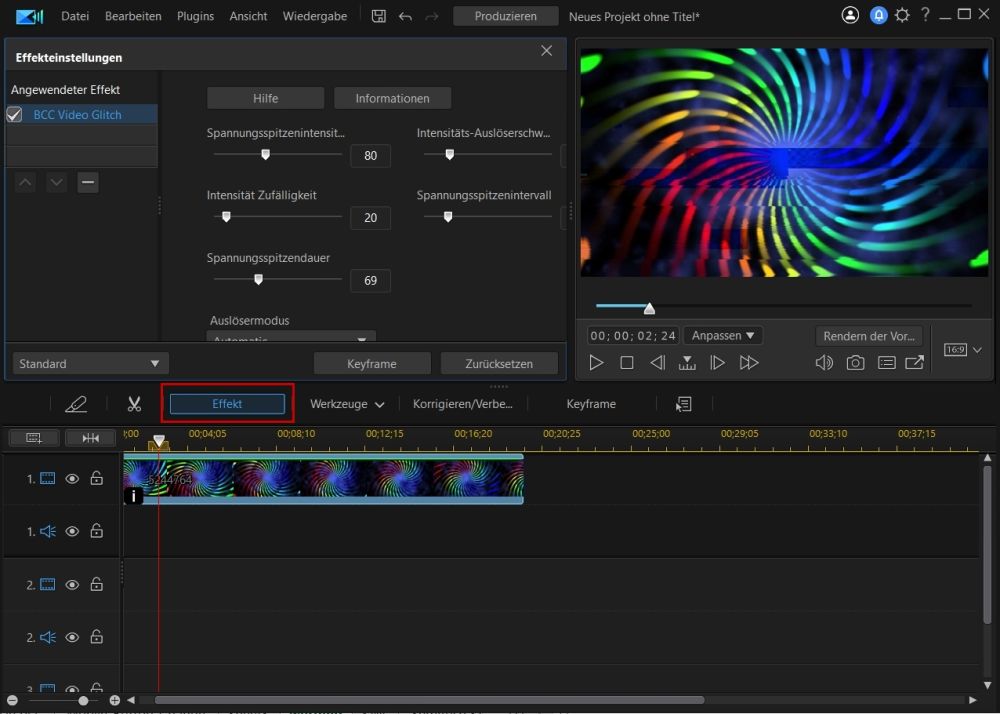Image resolution: width=1000 pixels, height=714 pixels.
Task: Open the subtitle/preview settings icon
Action: pos(886,363)
